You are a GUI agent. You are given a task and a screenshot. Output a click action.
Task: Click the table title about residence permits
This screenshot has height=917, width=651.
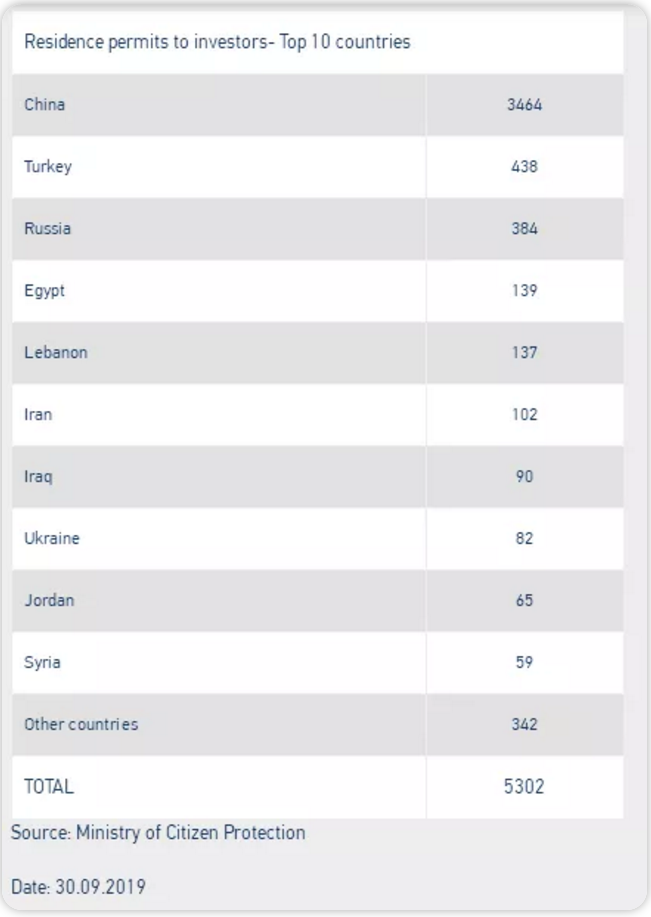point(217,42)
